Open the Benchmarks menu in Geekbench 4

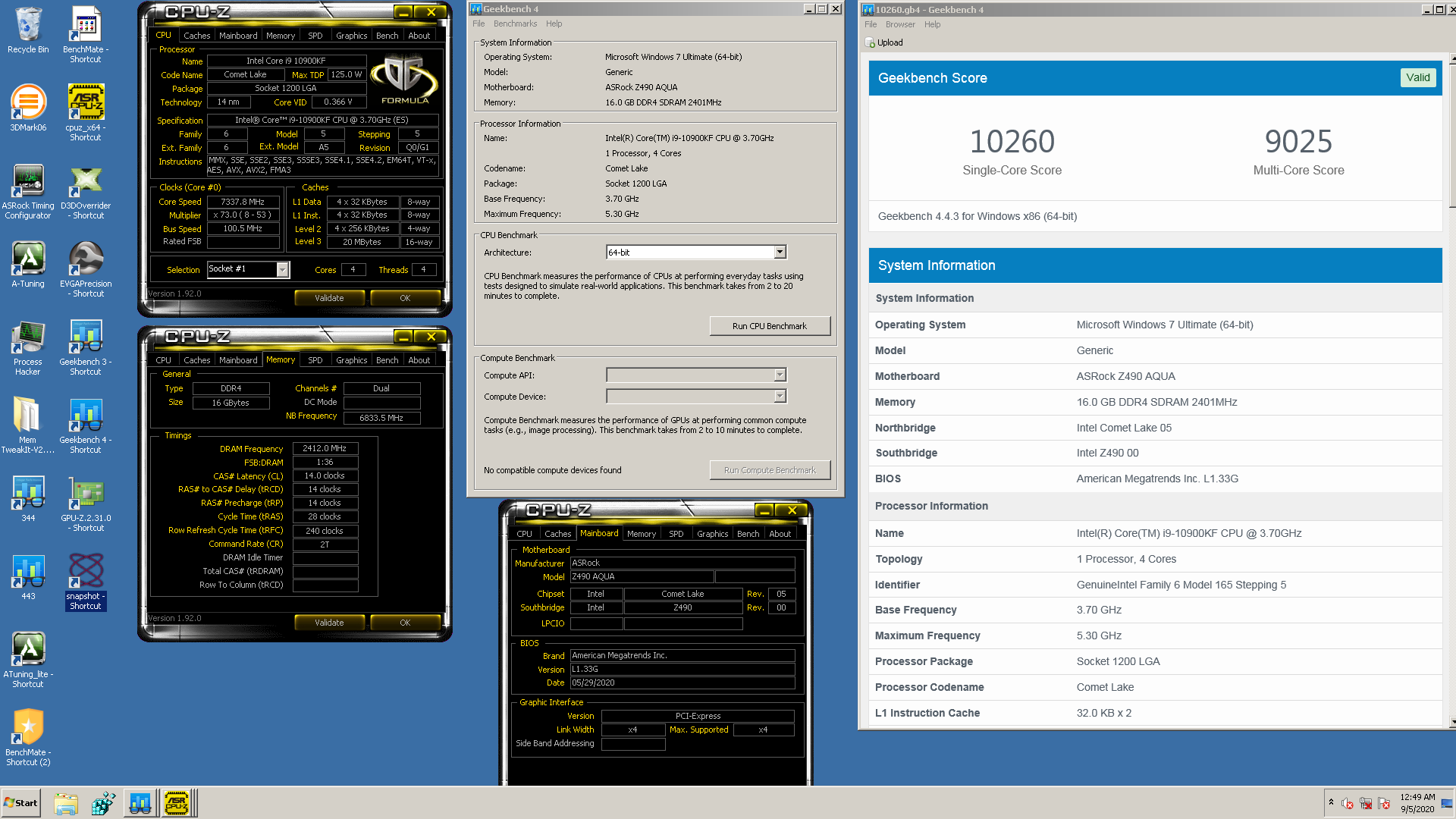click(x=515, y=24)
